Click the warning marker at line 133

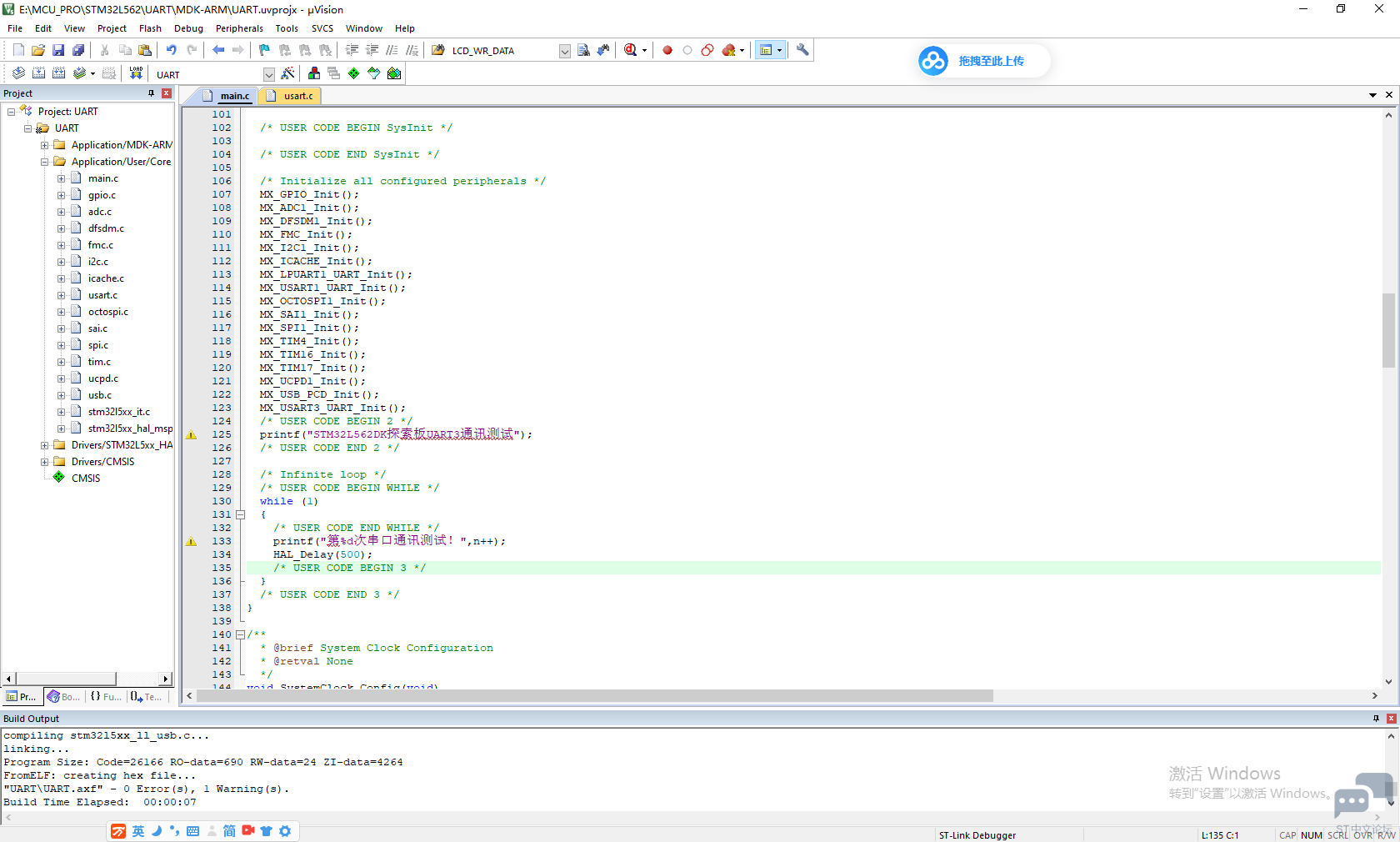pos(191,541)
